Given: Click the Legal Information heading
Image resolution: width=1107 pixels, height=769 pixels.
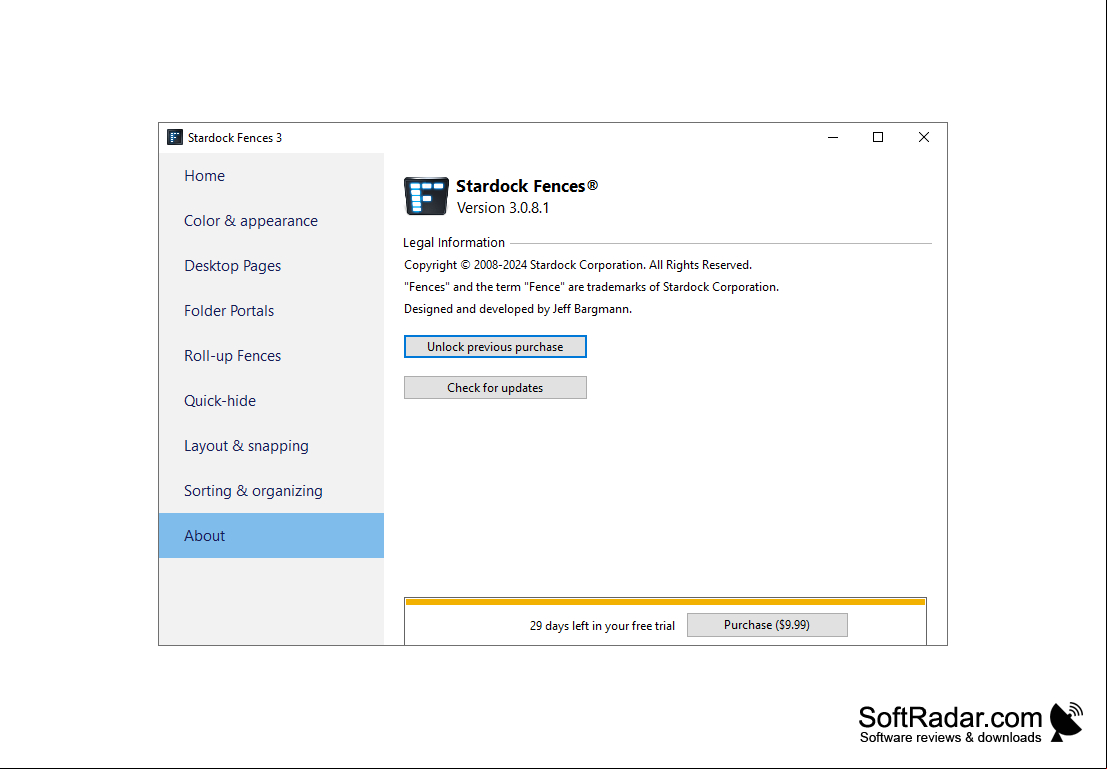Looking at the screenshot, I should point(454,242).
